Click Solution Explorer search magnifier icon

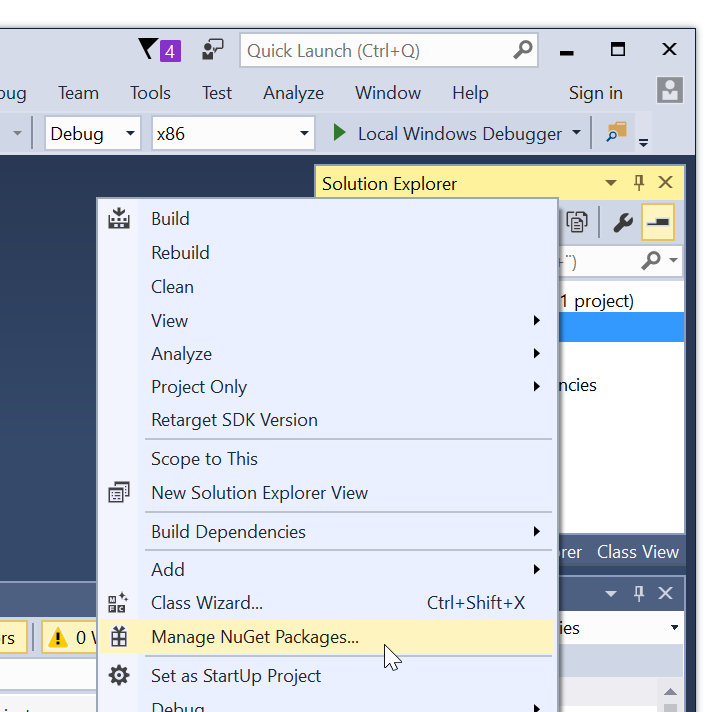coord(651,261)
